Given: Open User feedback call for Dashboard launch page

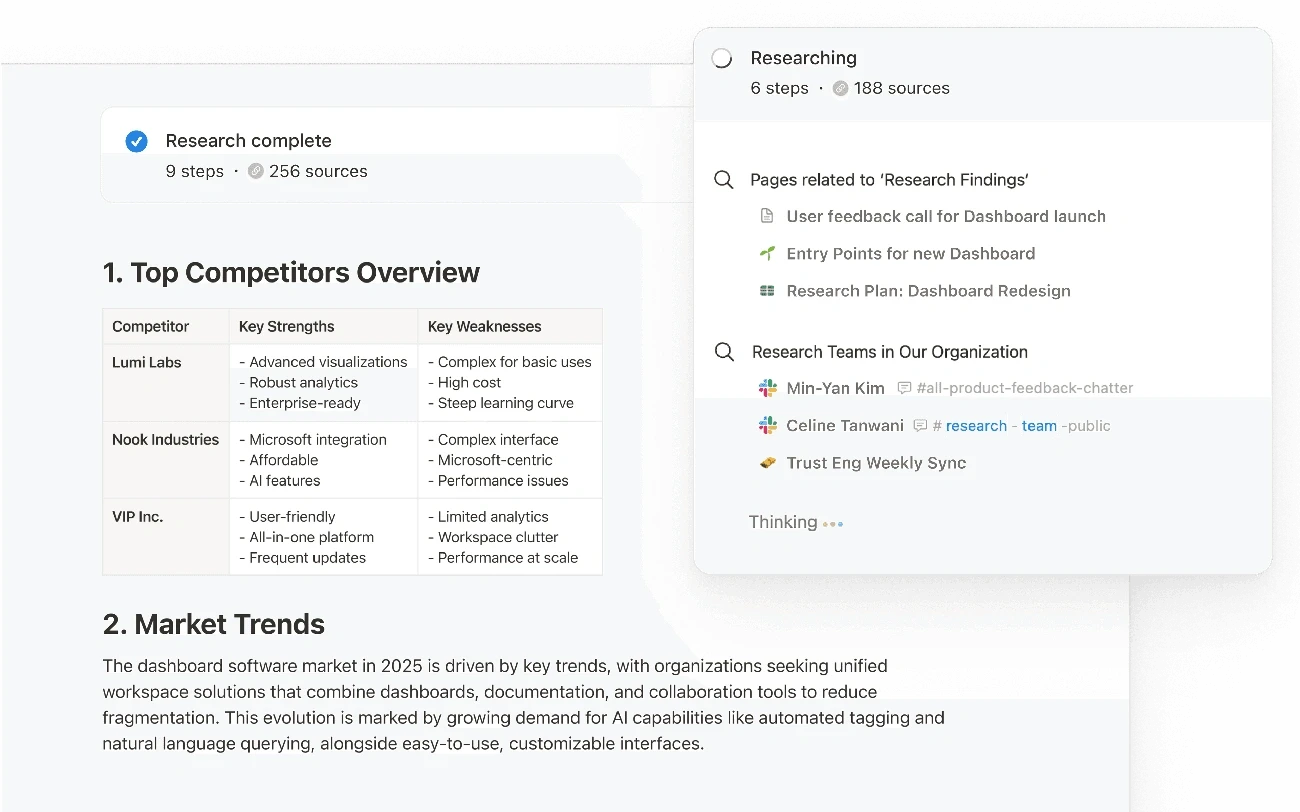Looking at the screenshot, I should point(946,216).
